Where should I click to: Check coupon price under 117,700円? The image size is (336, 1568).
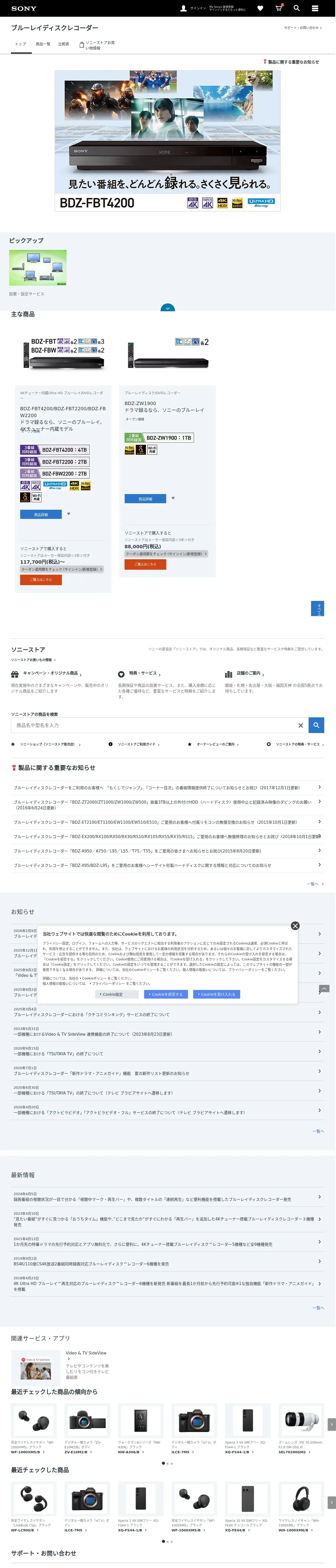coord(62,570)
